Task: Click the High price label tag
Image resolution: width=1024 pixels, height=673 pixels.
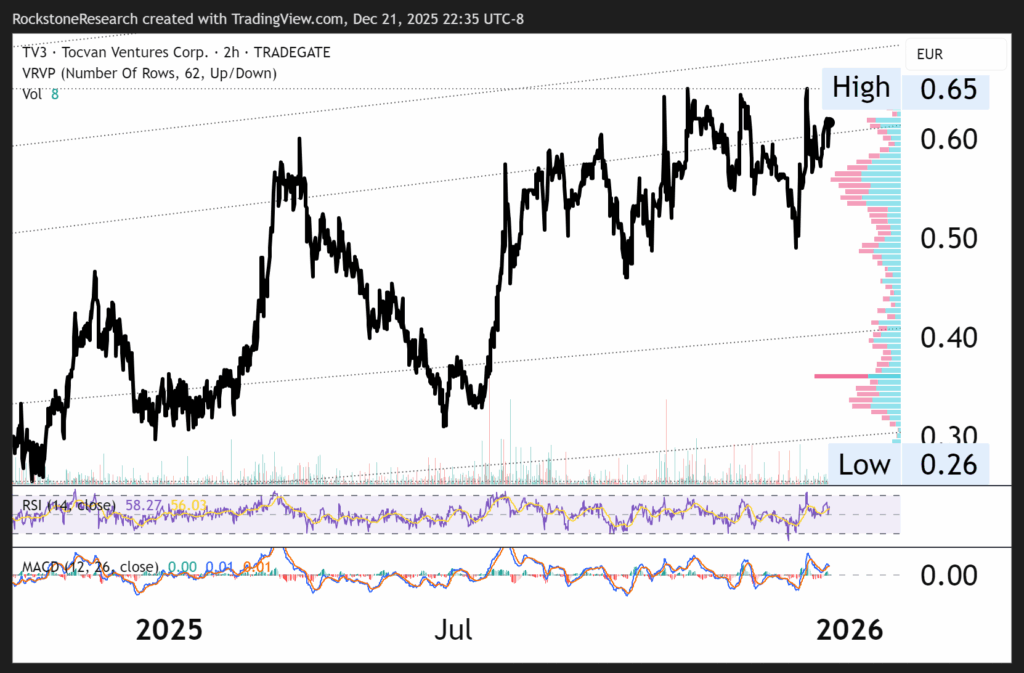Action: (861, 88)
